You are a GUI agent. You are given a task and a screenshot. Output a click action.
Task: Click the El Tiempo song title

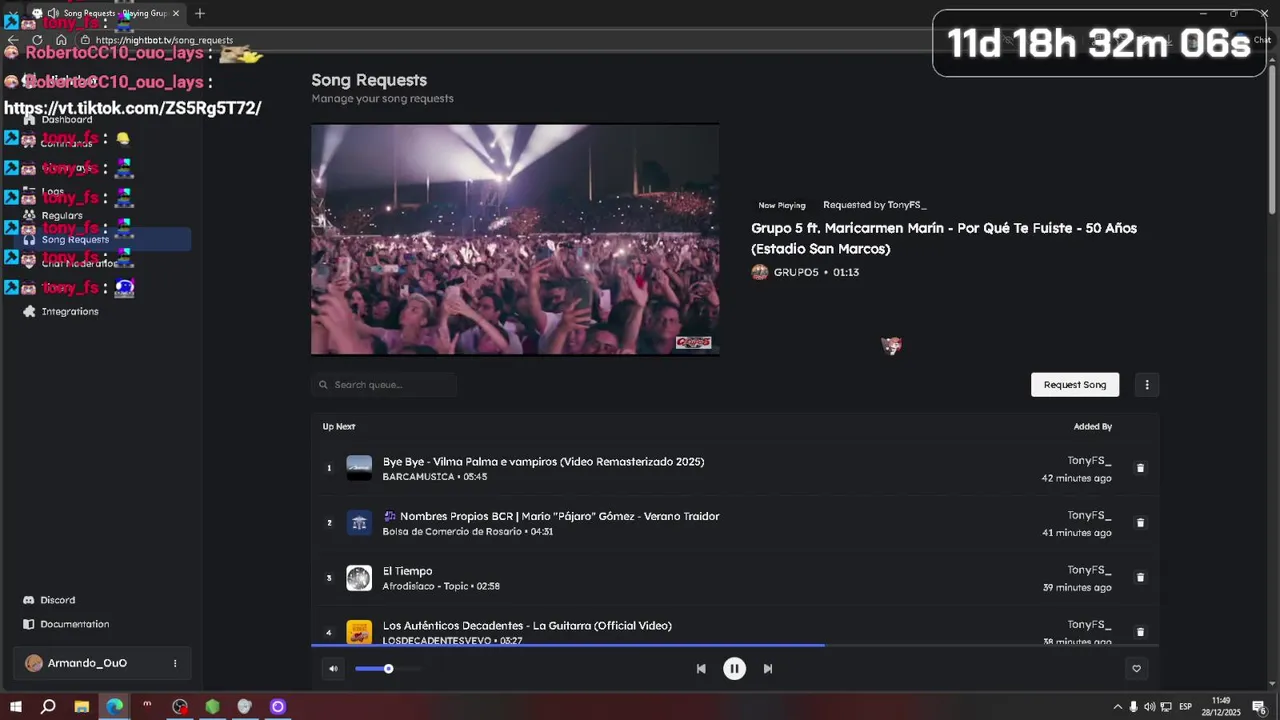coord(407,571)
